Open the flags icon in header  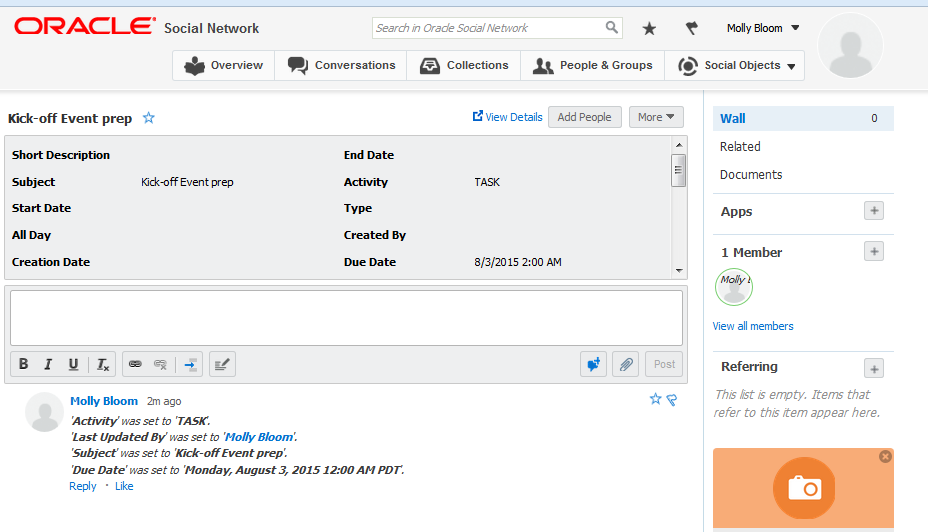691,28
